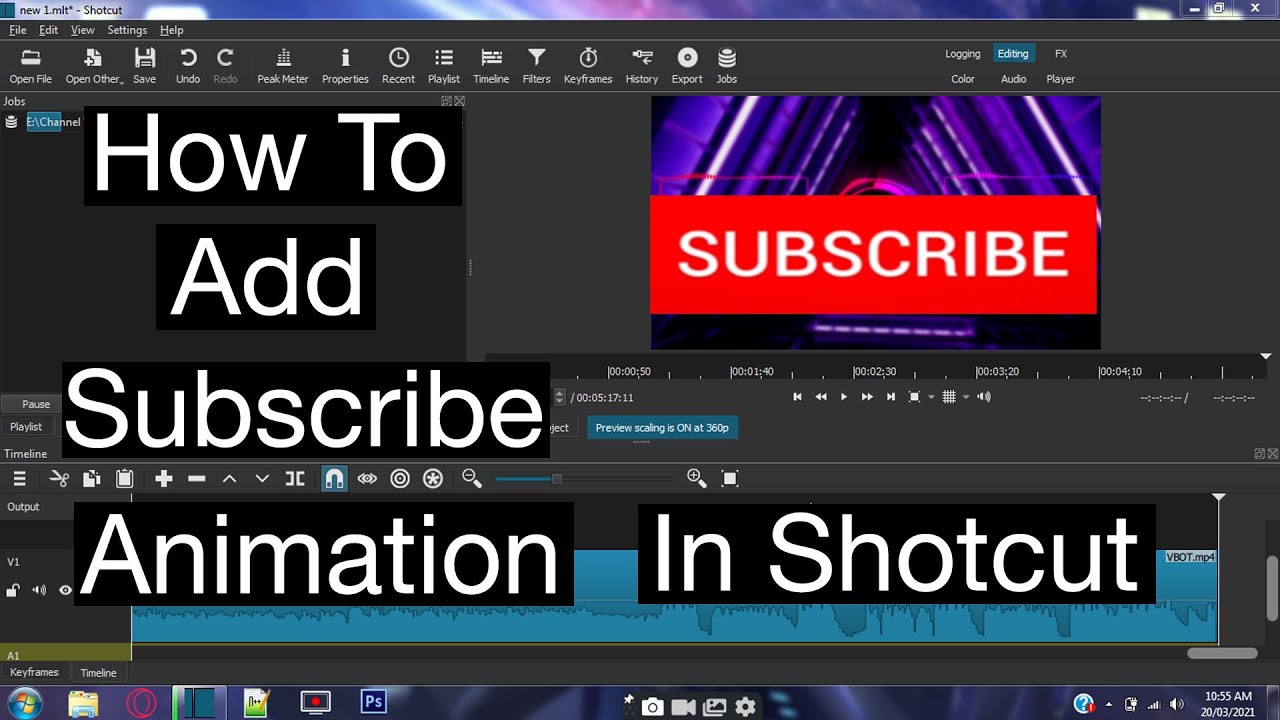Switch to the bottom Timeline tab

pos(99,673)
